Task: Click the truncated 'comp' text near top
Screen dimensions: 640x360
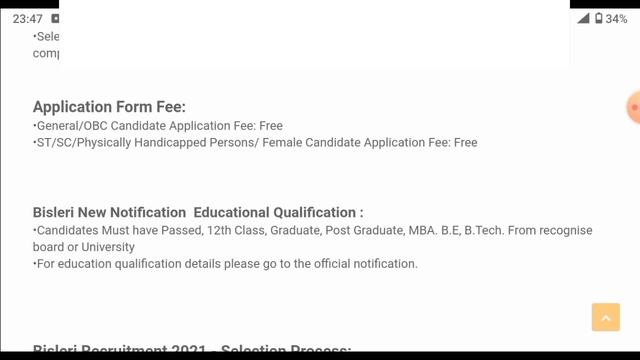Action: (46, 53)
